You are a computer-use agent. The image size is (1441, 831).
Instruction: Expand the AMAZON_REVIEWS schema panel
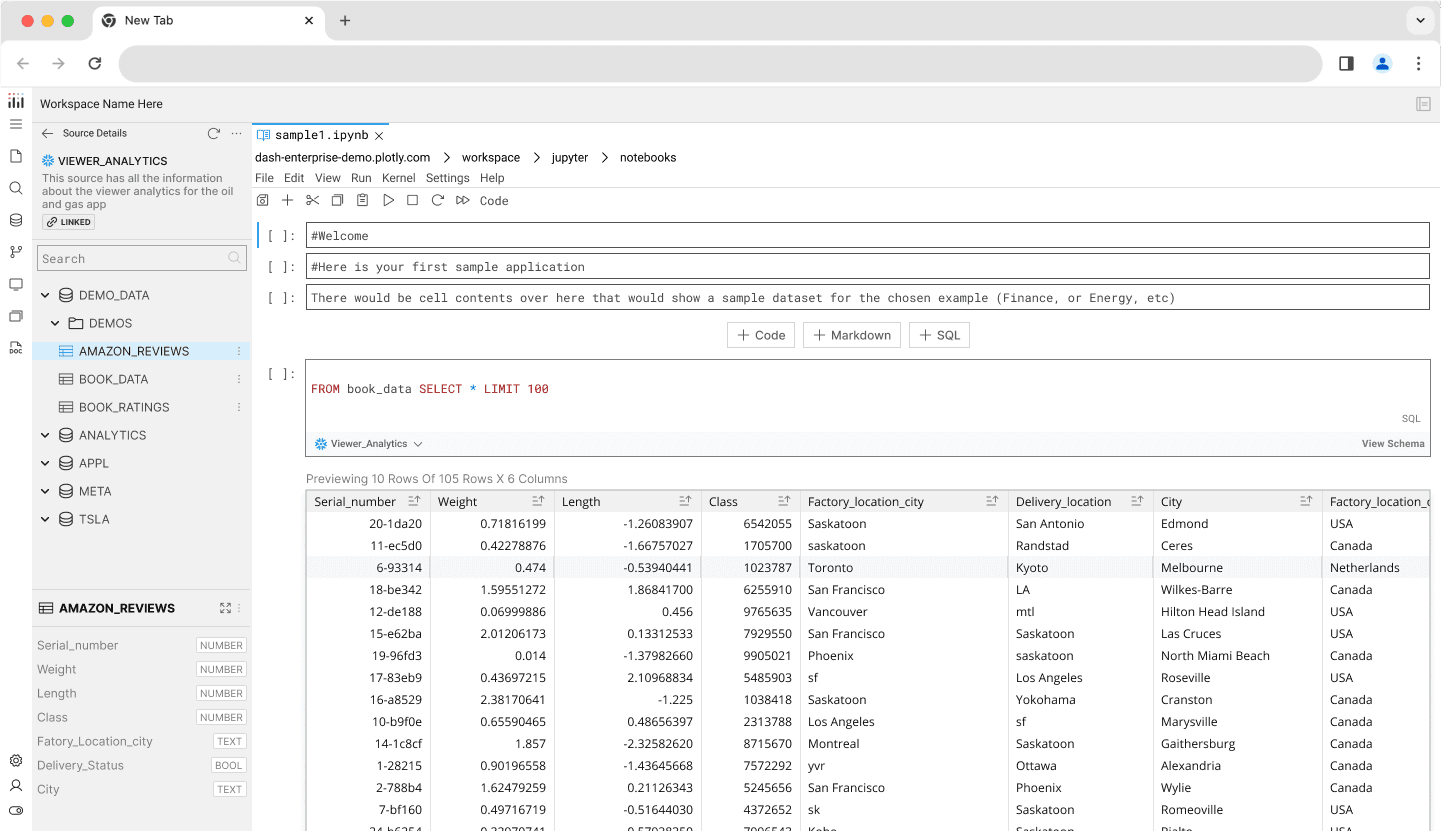click(x=225, y=608)
